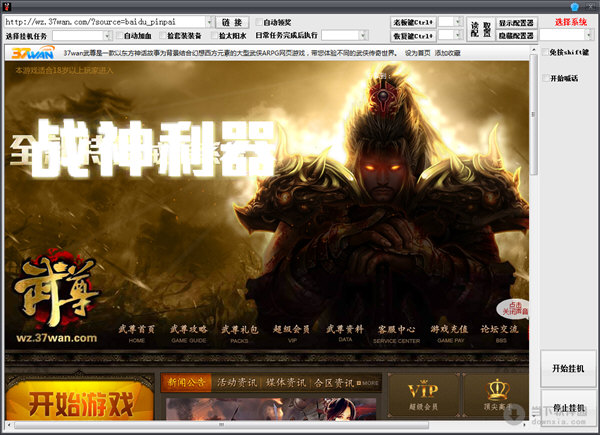Viewport: 600px width, 435px height.
Task: Enable the 开始喊话 checkbox
Action: click(546, 78)
